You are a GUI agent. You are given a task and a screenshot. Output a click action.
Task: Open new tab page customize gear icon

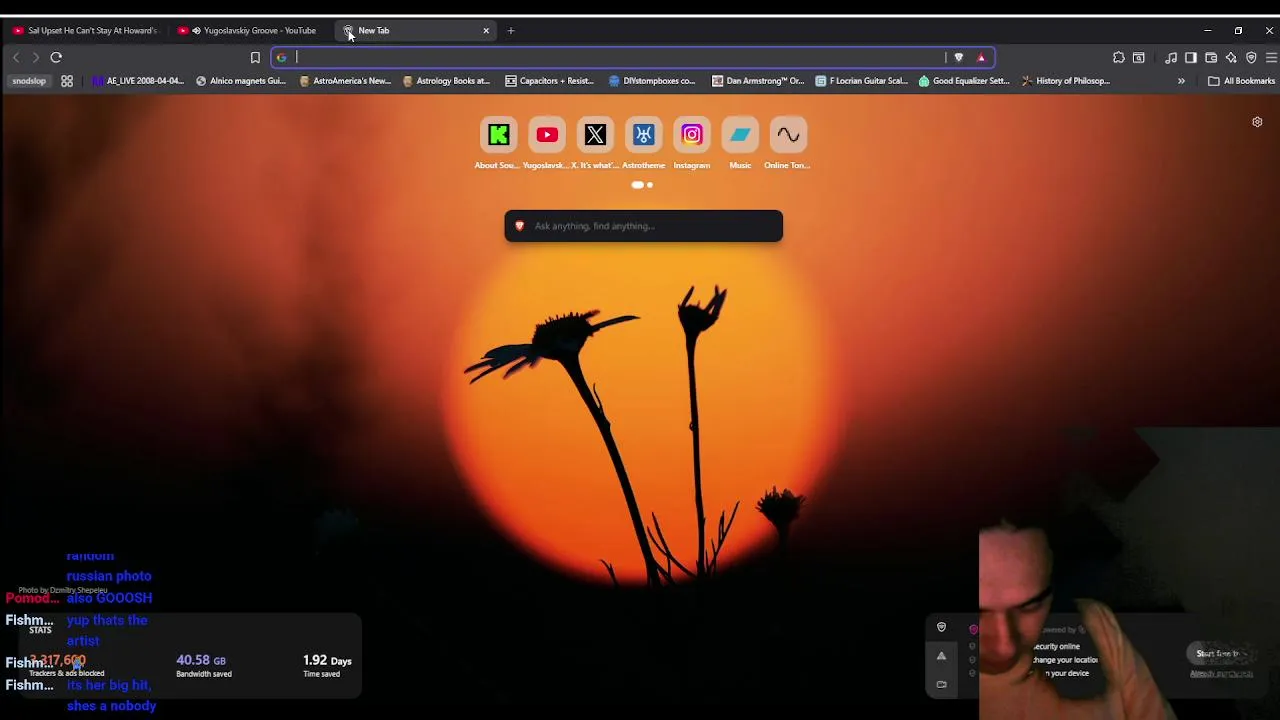tap(1257, 122)
